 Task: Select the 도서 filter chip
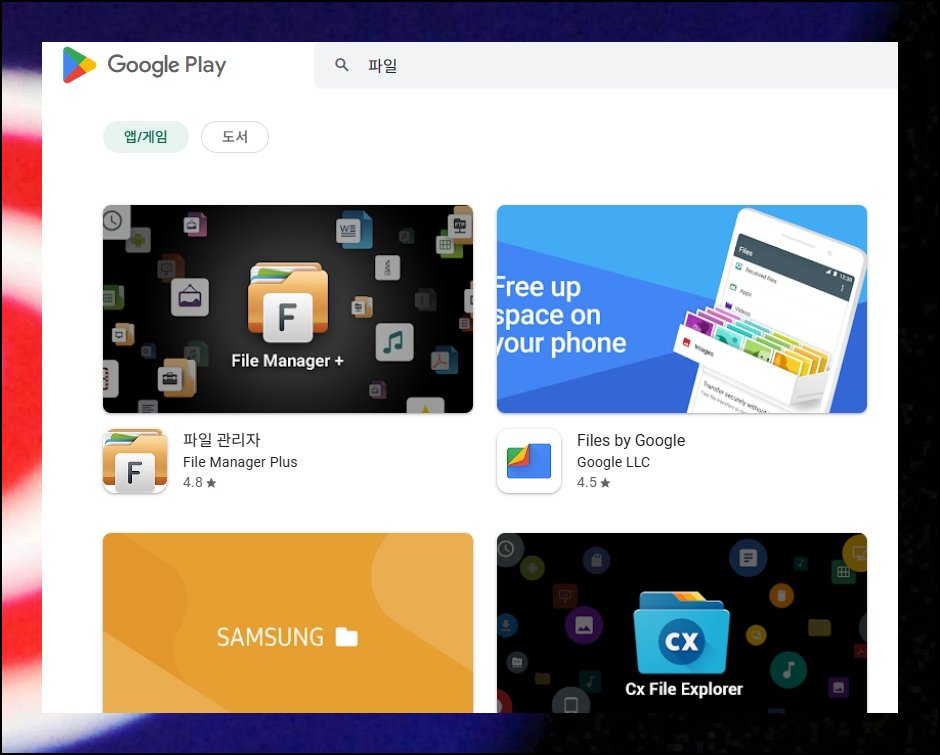point(234,137)
